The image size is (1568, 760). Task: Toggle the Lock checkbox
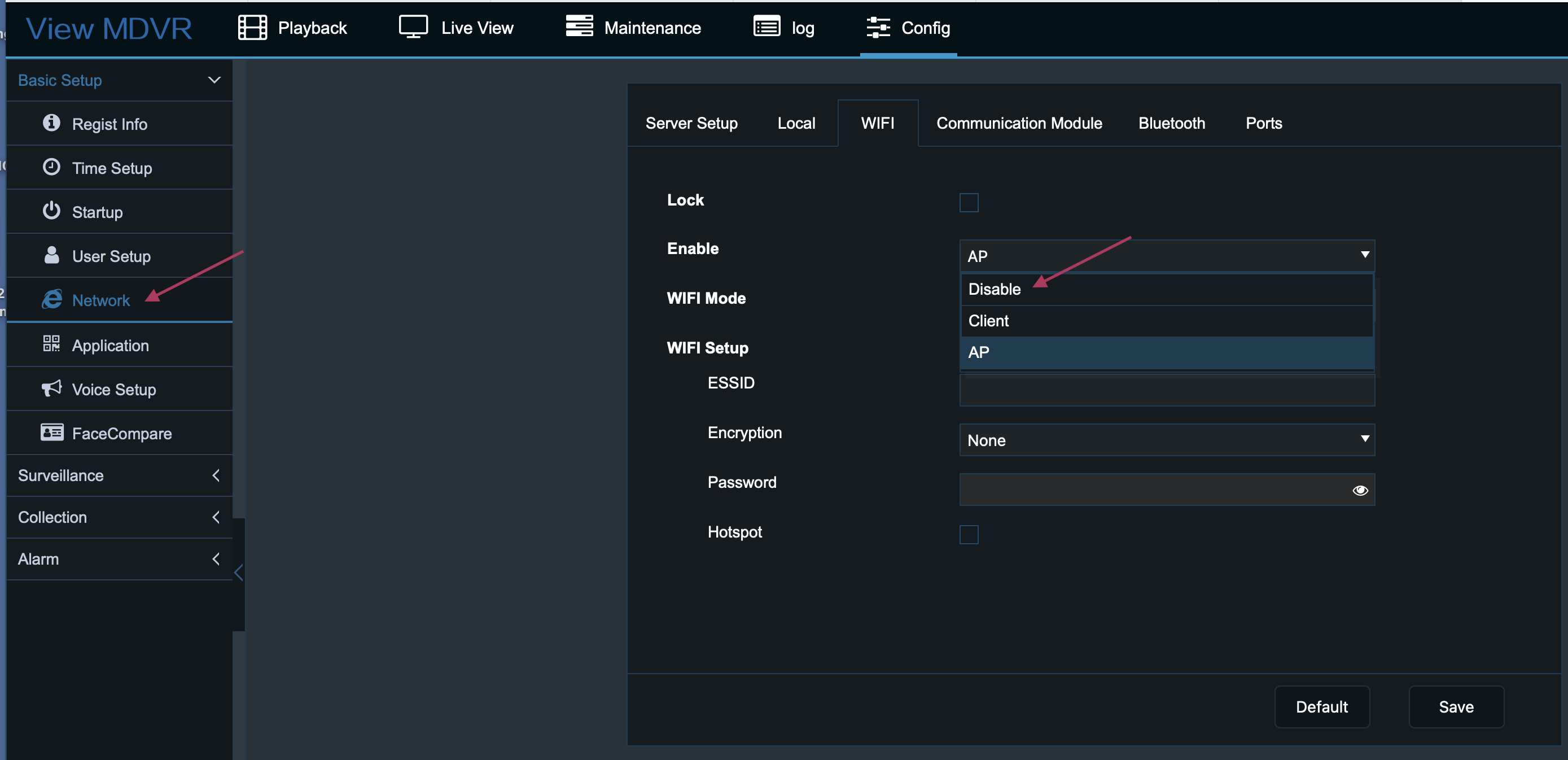[x=969, y=202]
